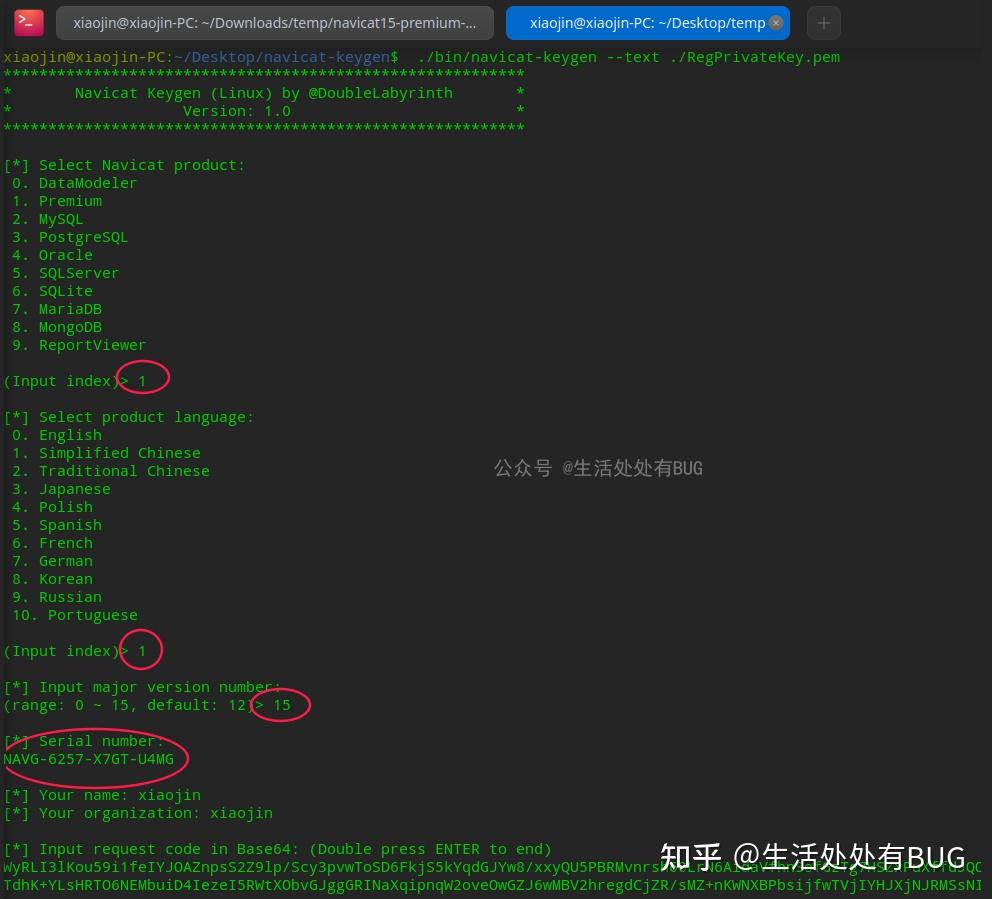Click the circled major version number 15
The height and width of the screenshot is (899, 992).
tap(282, 705)
